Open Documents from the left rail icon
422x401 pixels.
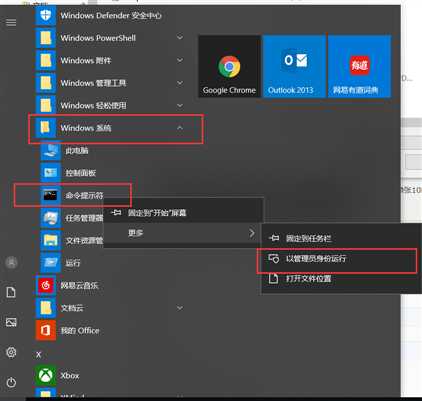click(11, 292)
